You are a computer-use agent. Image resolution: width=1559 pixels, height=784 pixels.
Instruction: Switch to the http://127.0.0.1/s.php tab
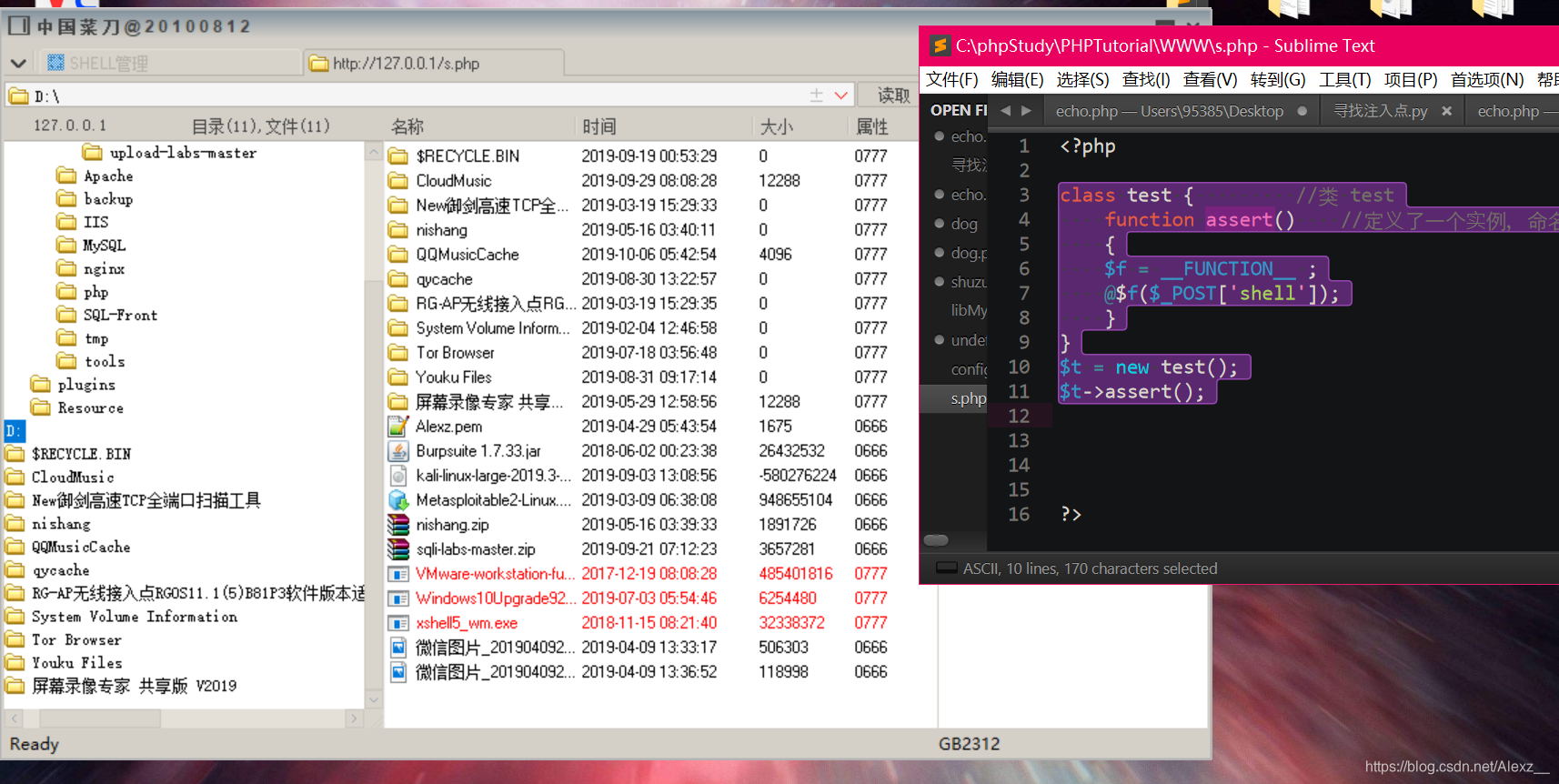434,63
